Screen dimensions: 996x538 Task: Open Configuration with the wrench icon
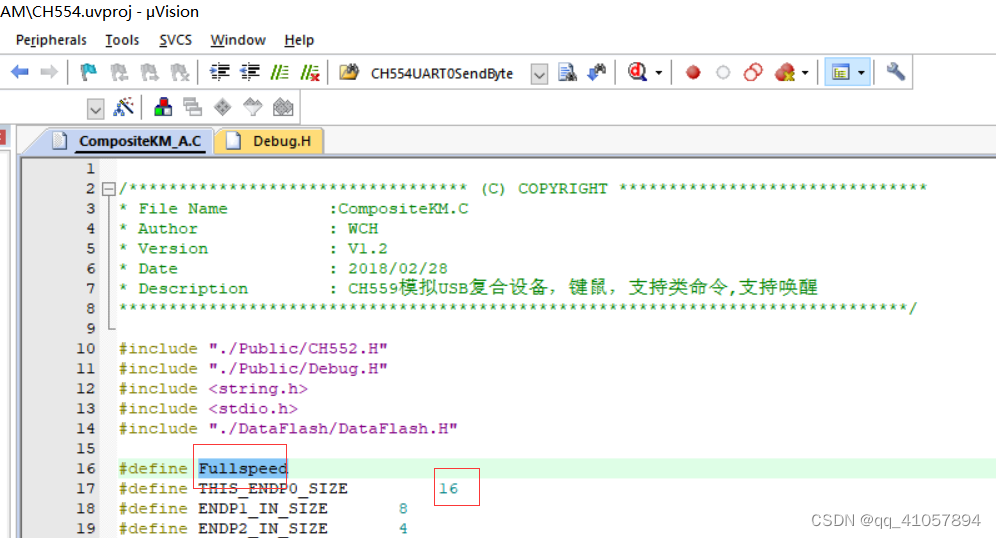896,72
